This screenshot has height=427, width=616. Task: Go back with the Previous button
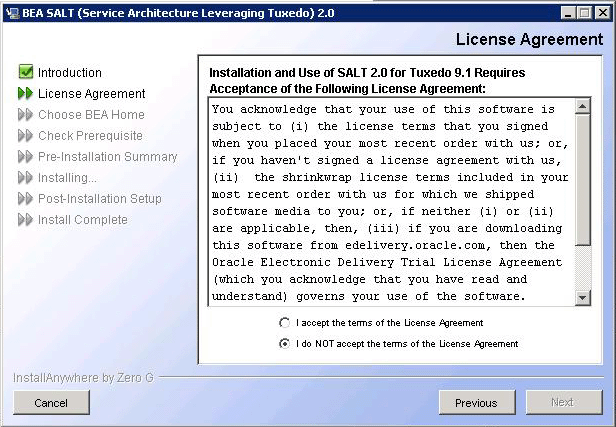pyautogui.click(x=477, y=403)
